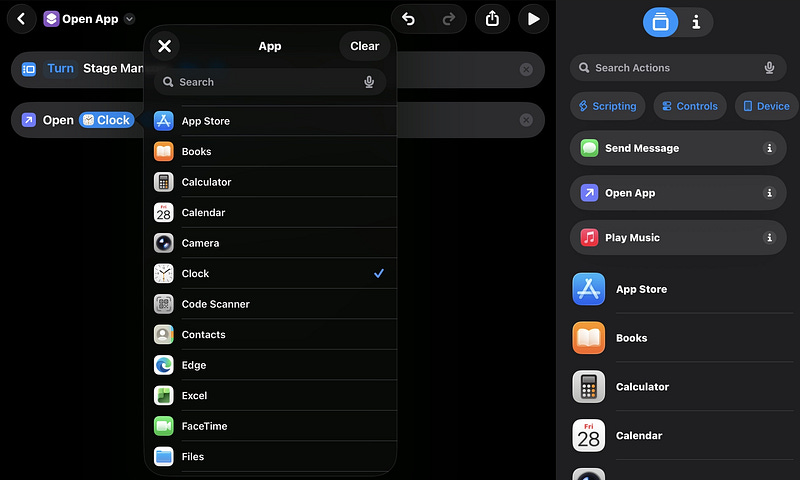Viewport: 800px width, 480px height.
Task: Open the Controls category
Action: [x=690, y=106]
